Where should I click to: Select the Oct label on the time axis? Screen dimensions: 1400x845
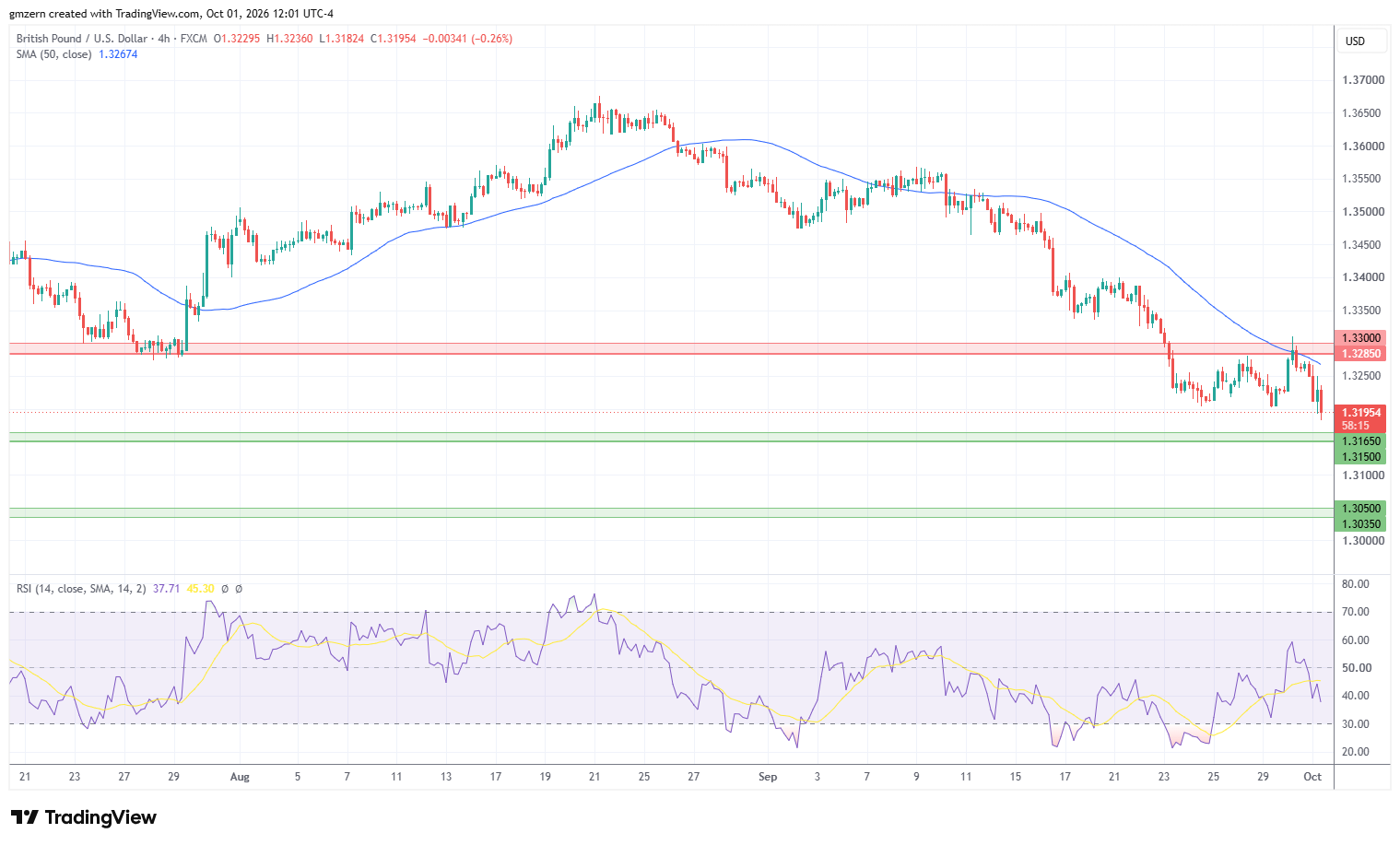pos(1312,777)
